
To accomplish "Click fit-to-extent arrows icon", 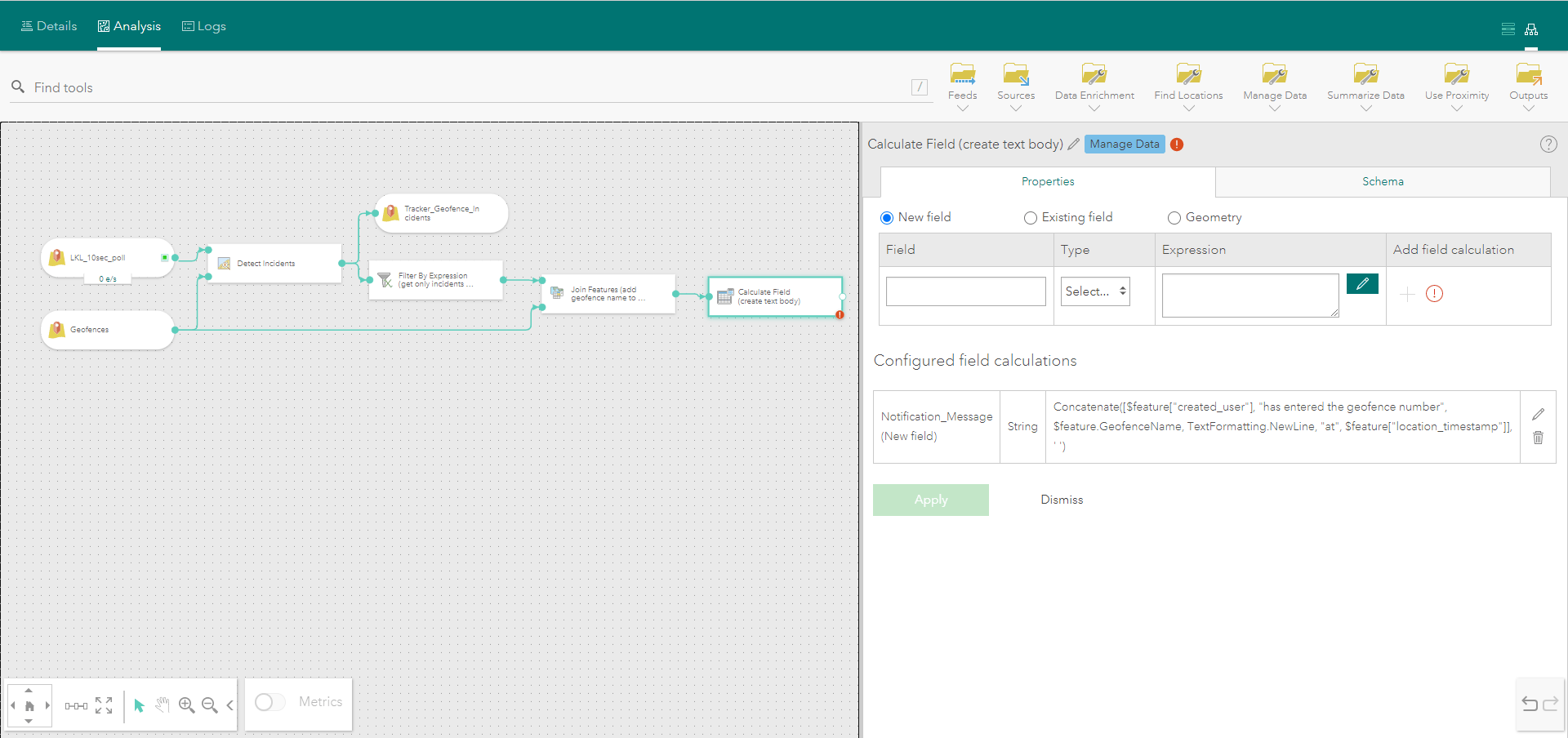I will click(x=104, y=705).
